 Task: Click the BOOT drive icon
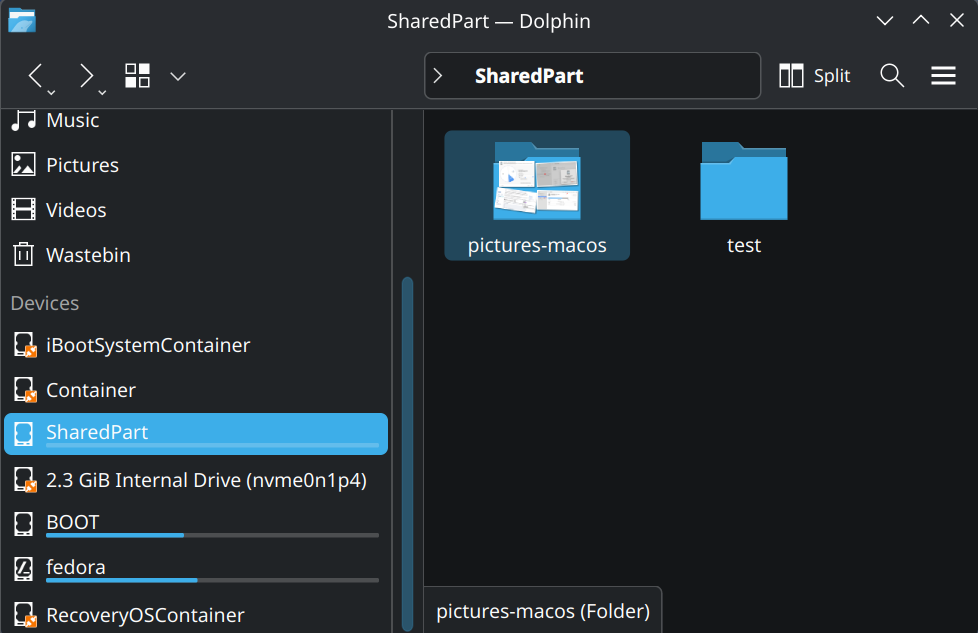(24, 524)
